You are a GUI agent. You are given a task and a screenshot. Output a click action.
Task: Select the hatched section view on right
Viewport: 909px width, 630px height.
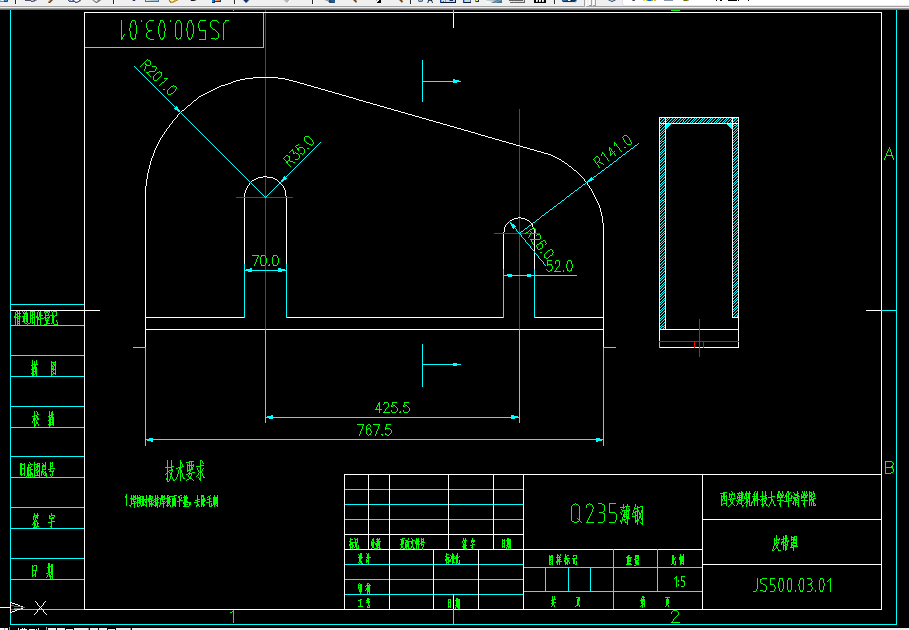pos(699,232)
